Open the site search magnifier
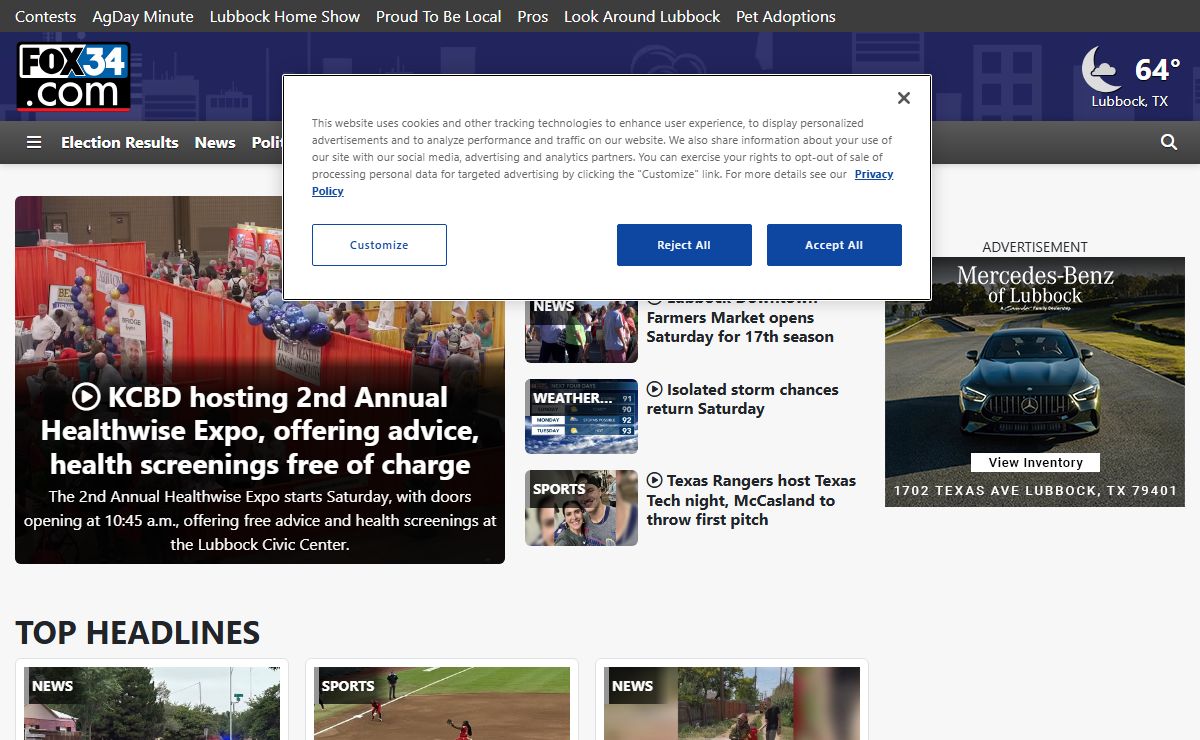Screen dimensions: 1200x740 (1169, 142)
